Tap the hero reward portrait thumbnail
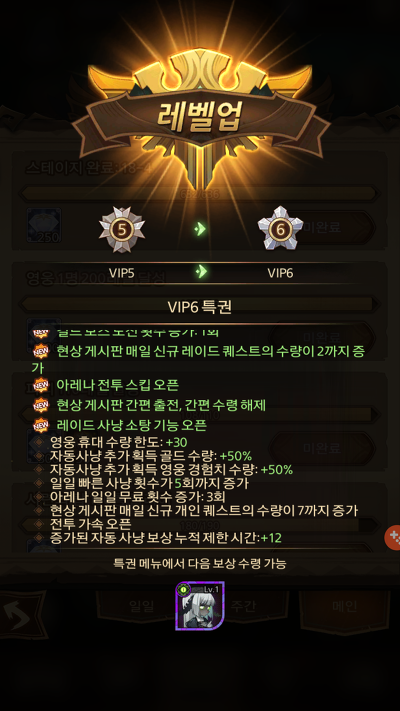 point(200,606)
